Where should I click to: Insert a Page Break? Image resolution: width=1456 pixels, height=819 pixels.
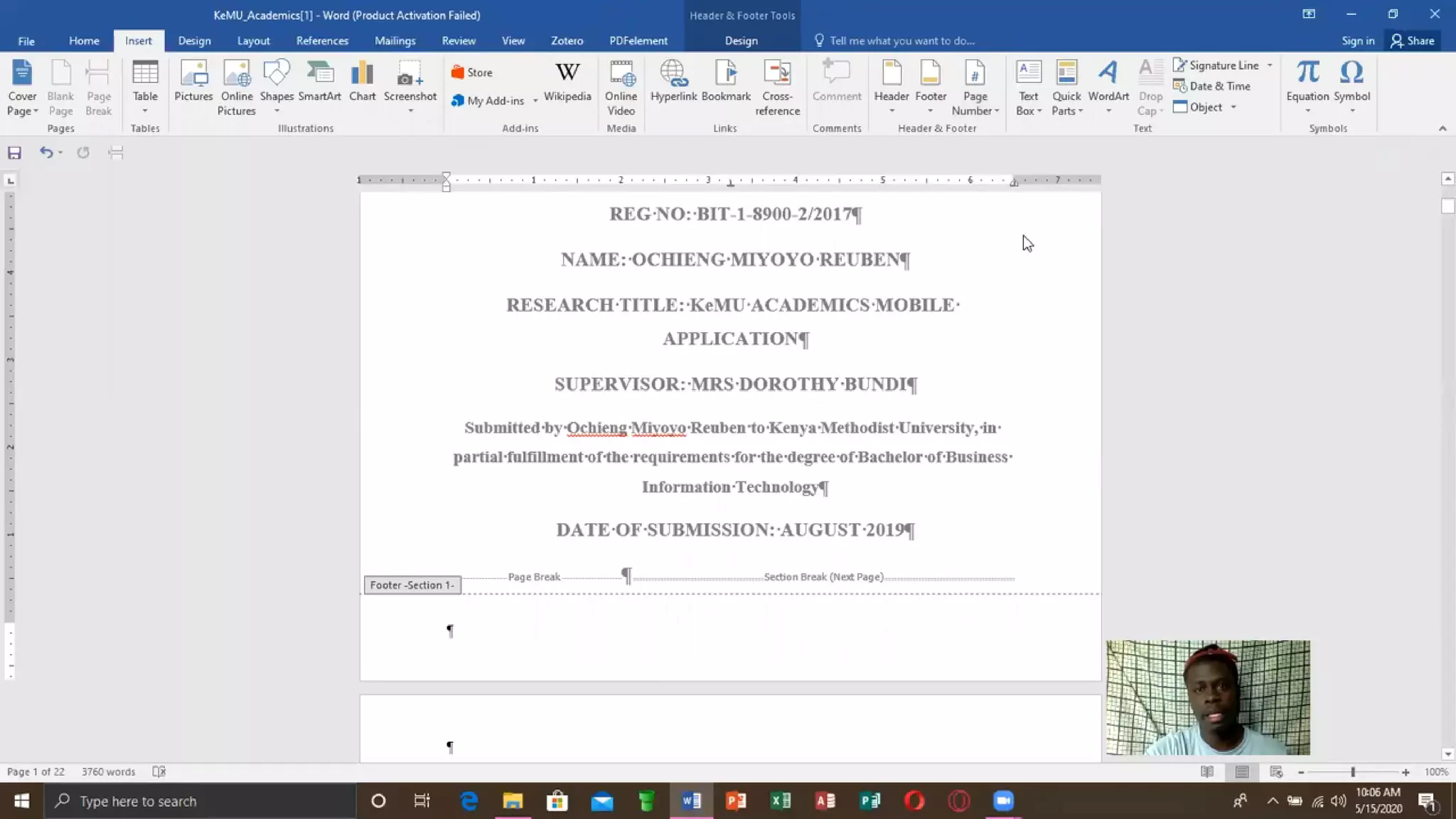[x=98, y=88]
